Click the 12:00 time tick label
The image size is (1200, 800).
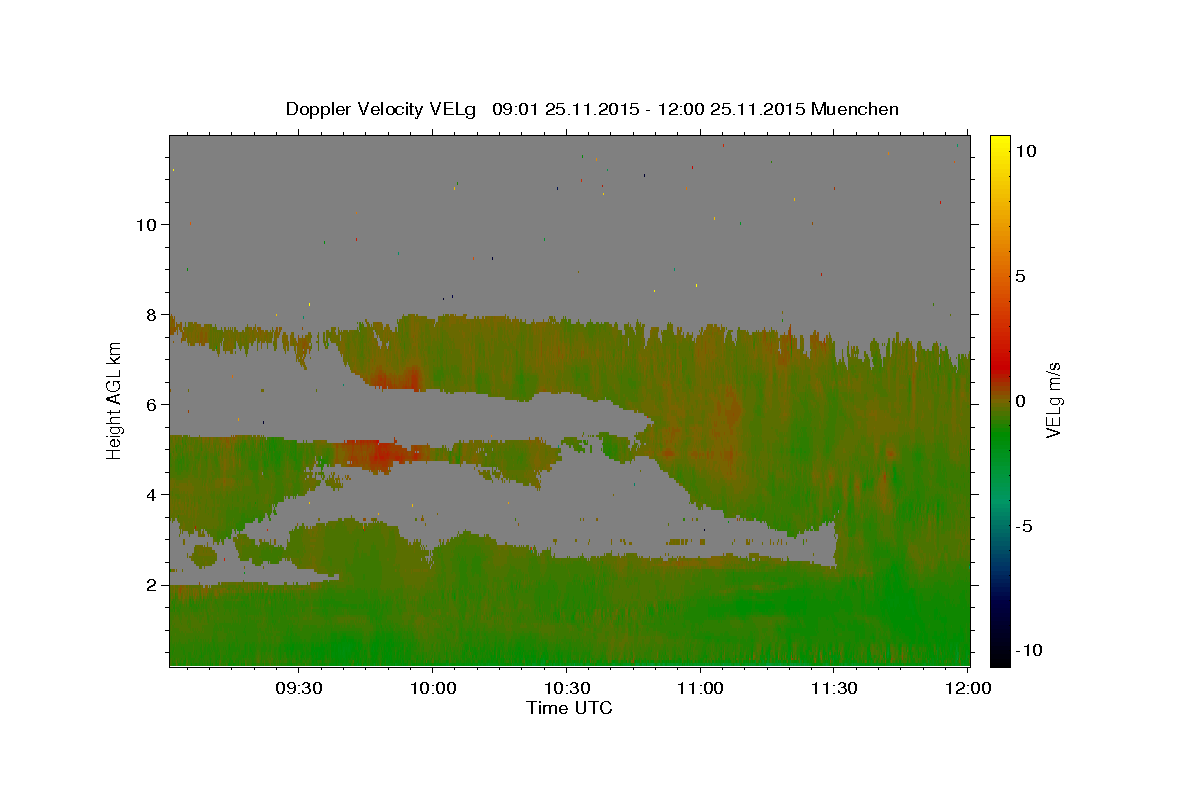point(968,689)
